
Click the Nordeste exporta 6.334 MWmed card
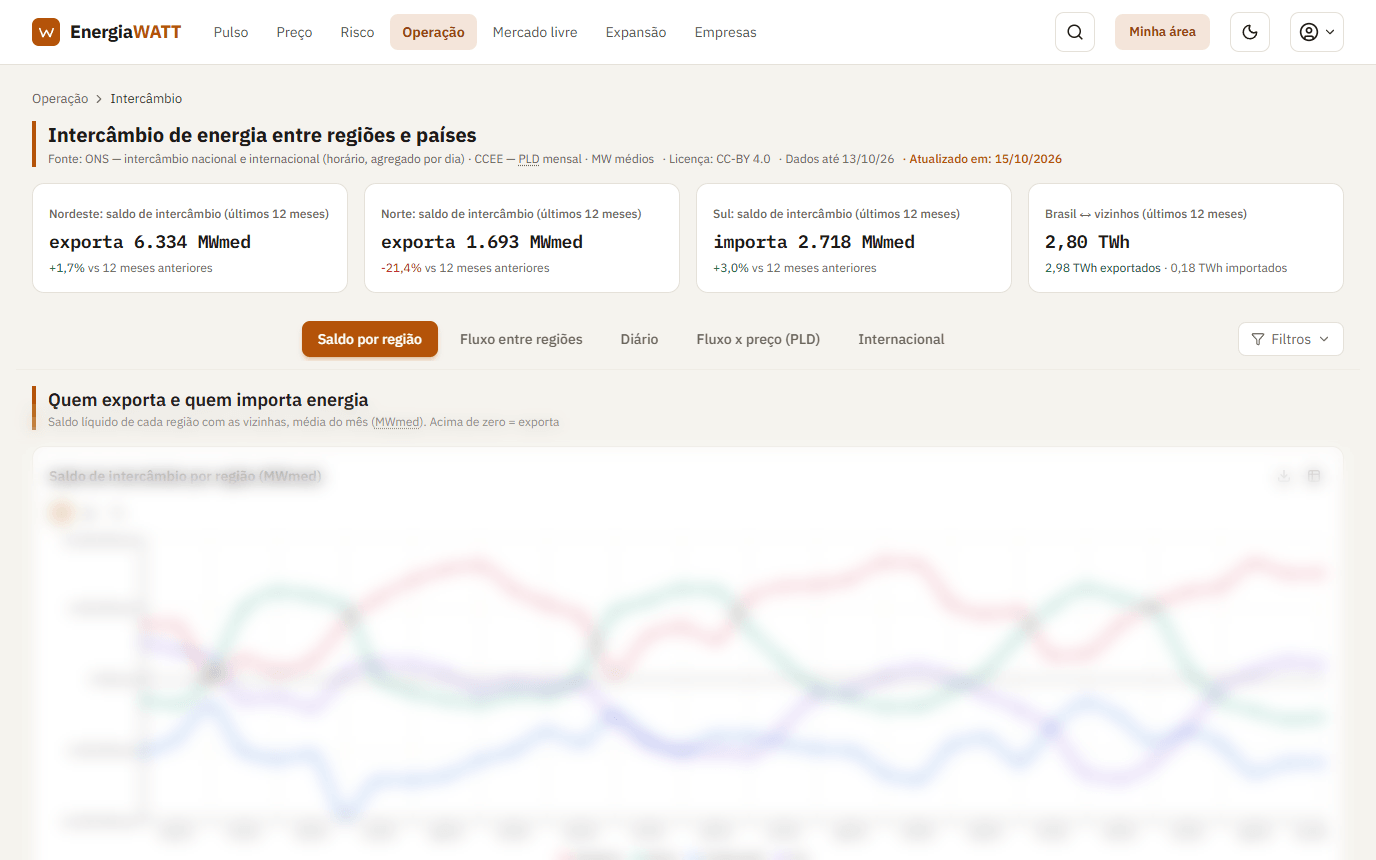(190, 238)
